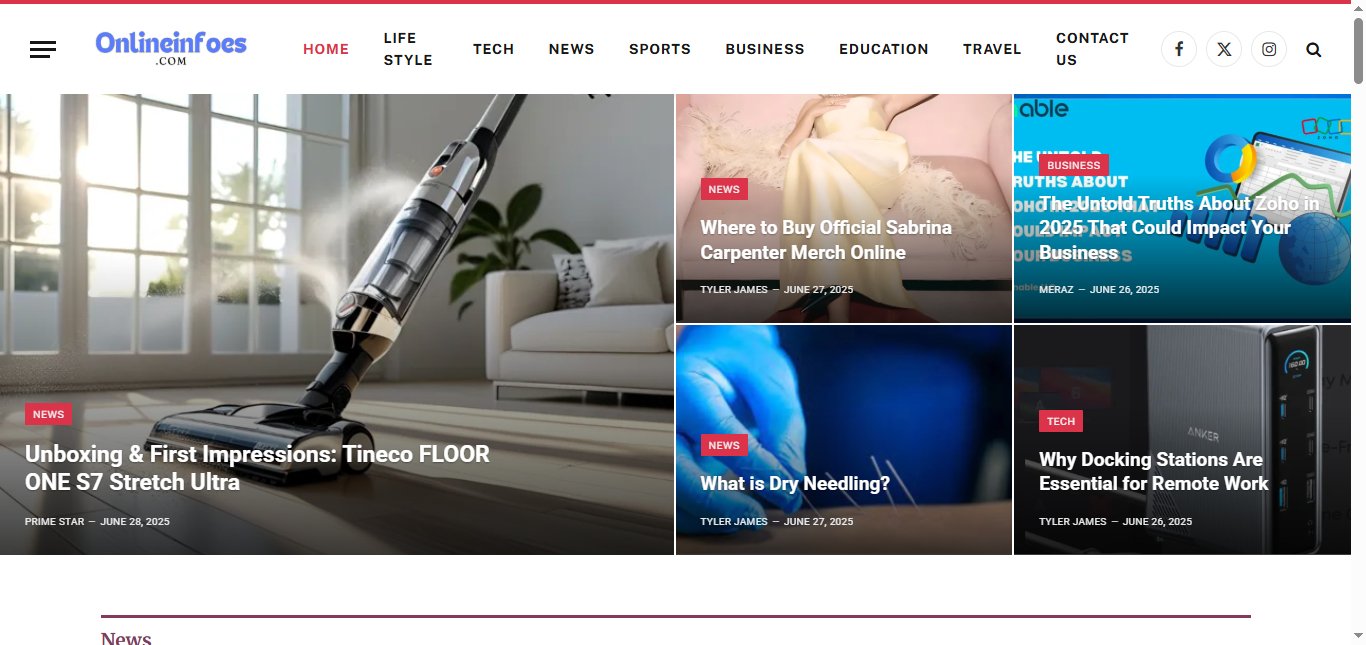Image resolution: width=1366 pixels, height=645 pixels.
Task: Click the Onlineinfoes.com logo
Action: (x=171, y=47)
